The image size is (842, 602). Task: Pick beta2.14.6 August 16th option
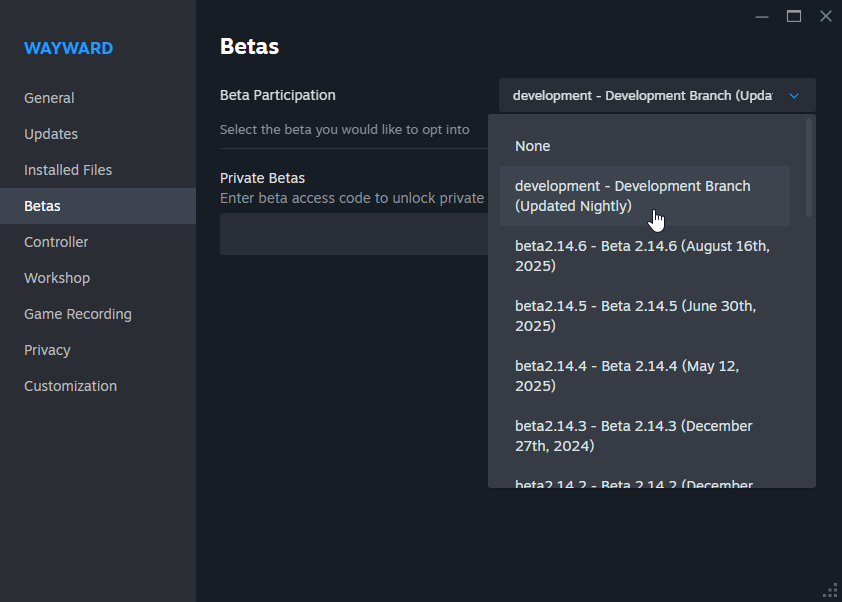click(644, 256)
